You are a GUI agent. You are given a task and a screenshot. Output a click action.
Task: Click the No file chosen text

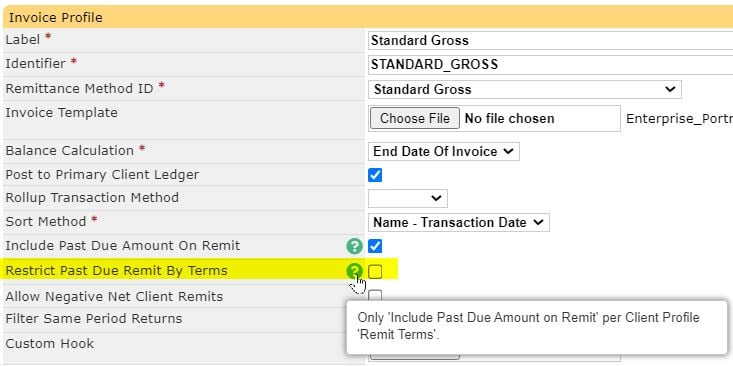click(509, 119)
